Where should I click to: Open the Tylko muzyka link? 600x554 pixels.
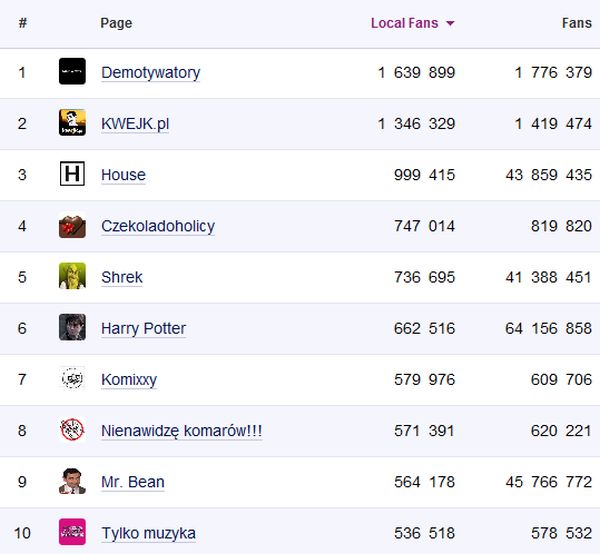click(148, 533)
